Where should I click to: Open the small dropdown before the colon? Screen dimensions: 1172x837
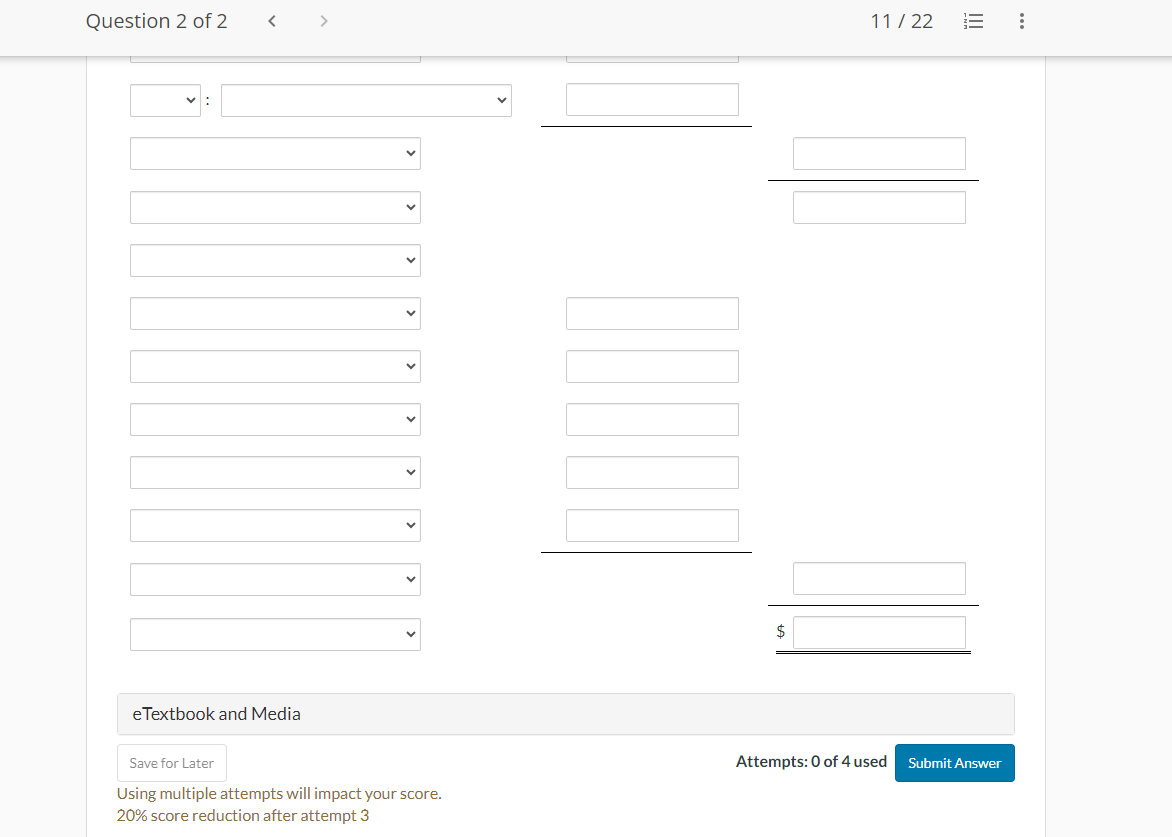pyautogui.click(x=165, y=100)
